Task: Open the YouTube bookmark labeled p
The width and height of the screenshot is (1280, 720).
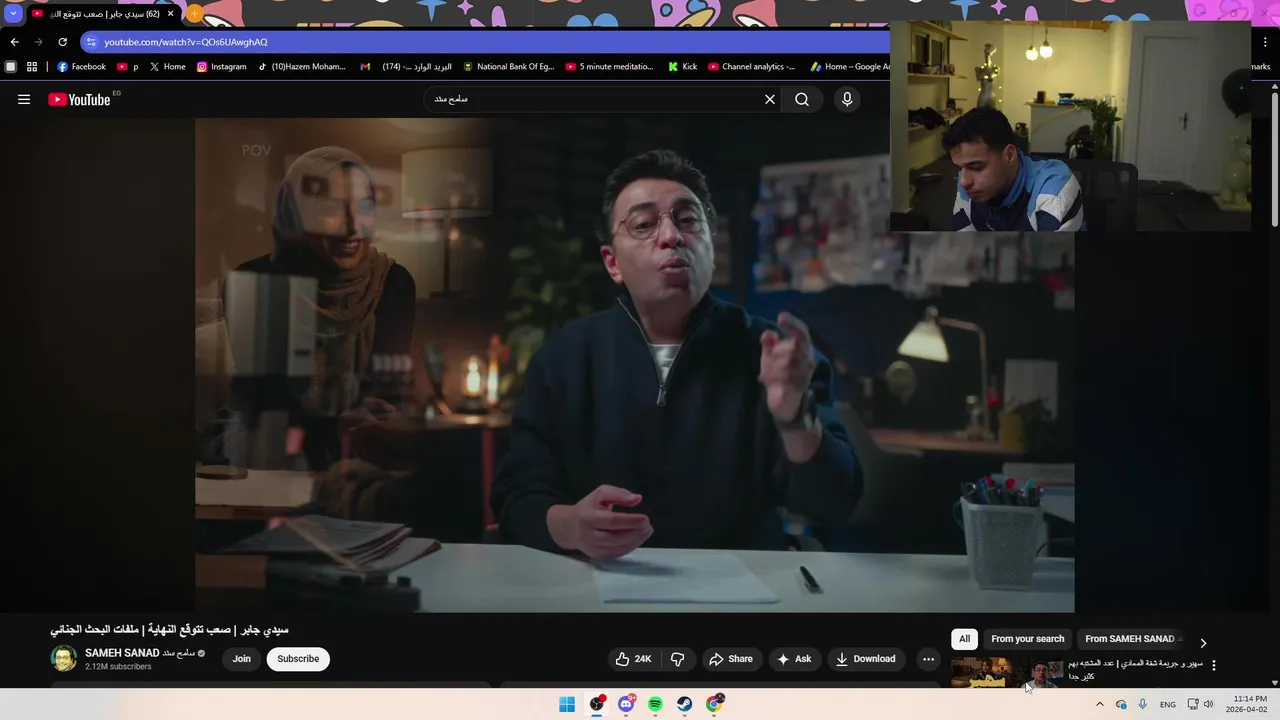Action: click(128, 67)
